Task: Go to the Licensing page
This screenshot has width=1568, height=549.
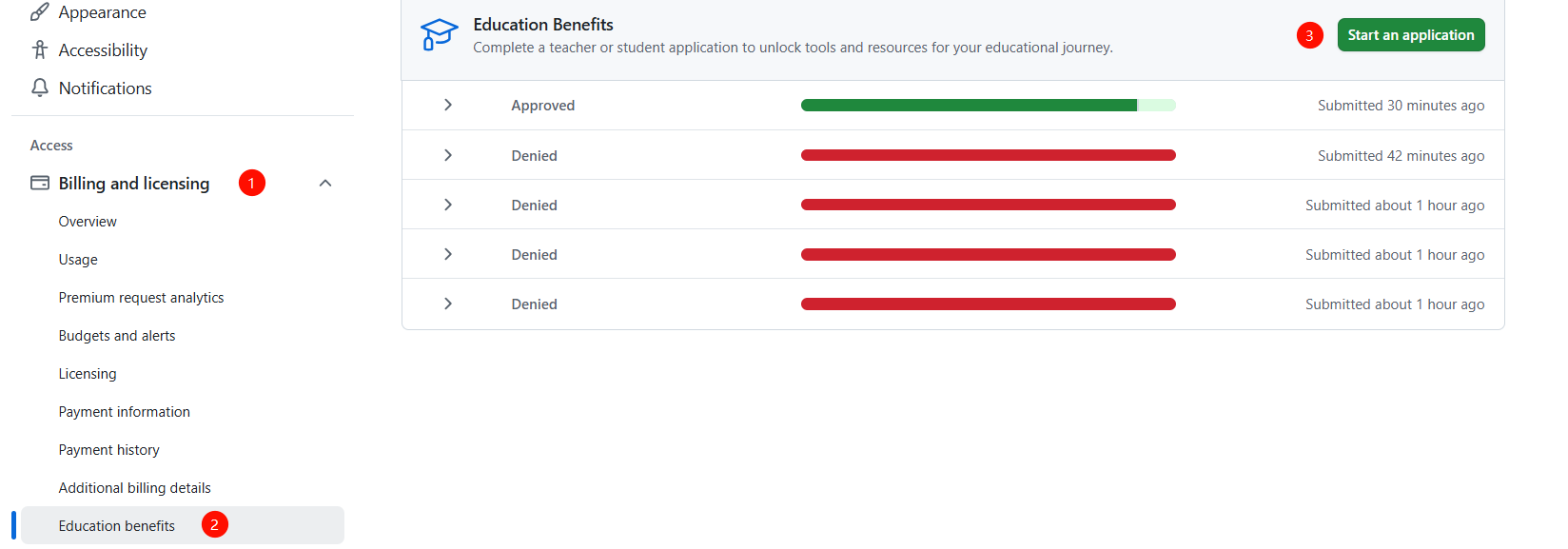Action: click(88, 374)
